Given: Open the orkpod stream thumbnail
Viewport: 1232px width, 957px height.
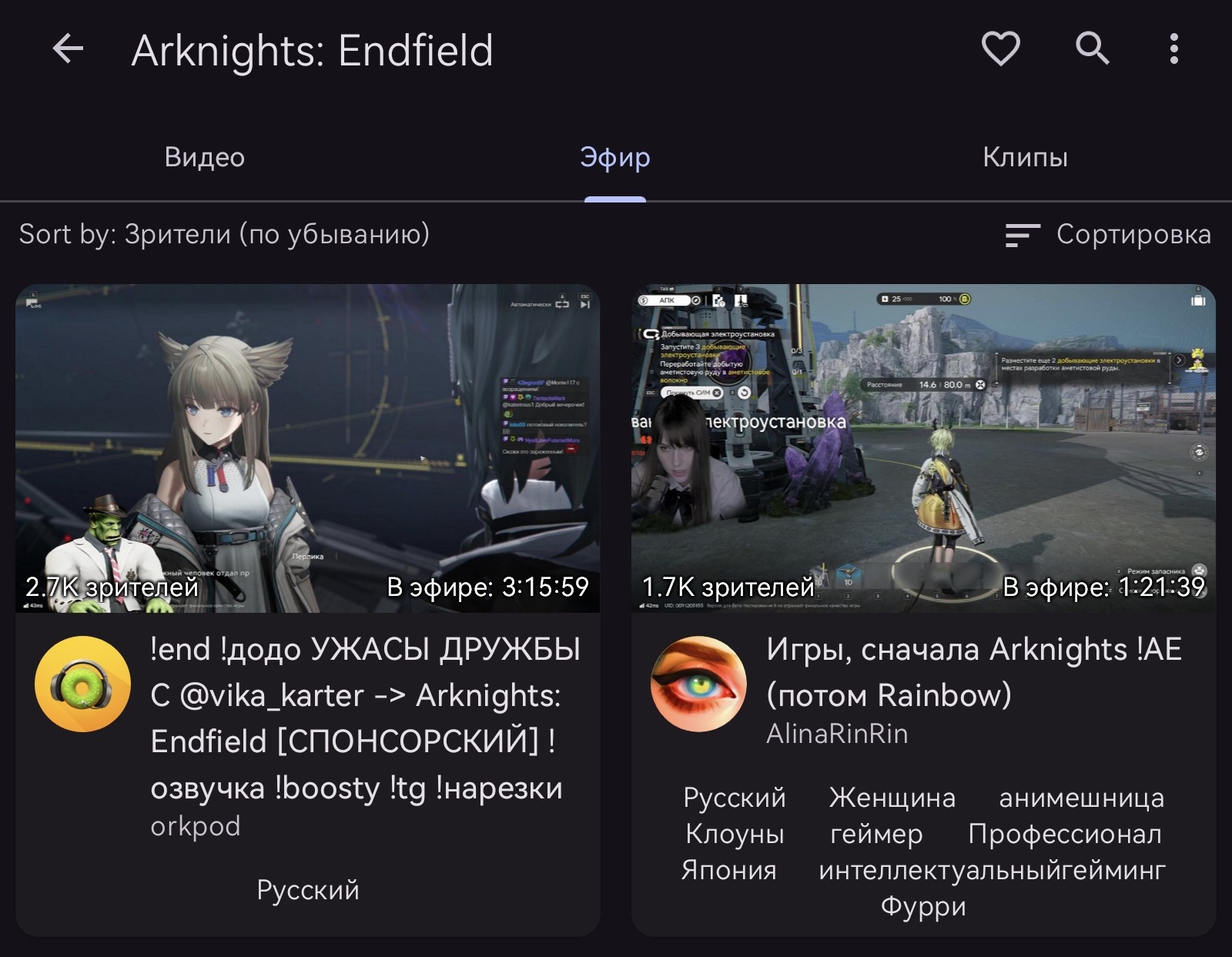Looking at the screenshot, I should click(308, 448).
